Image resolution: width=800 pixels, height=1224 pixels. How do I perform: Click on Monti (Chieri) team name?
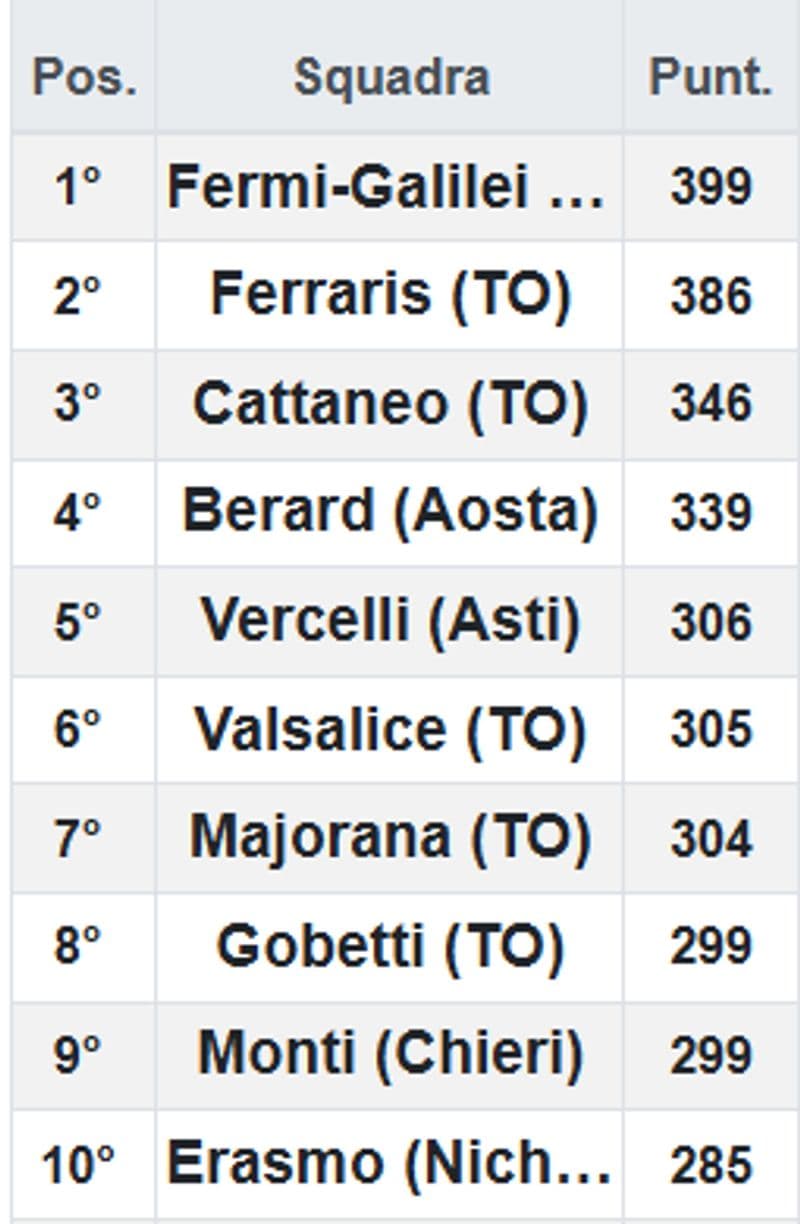[x=390, y=1054]
